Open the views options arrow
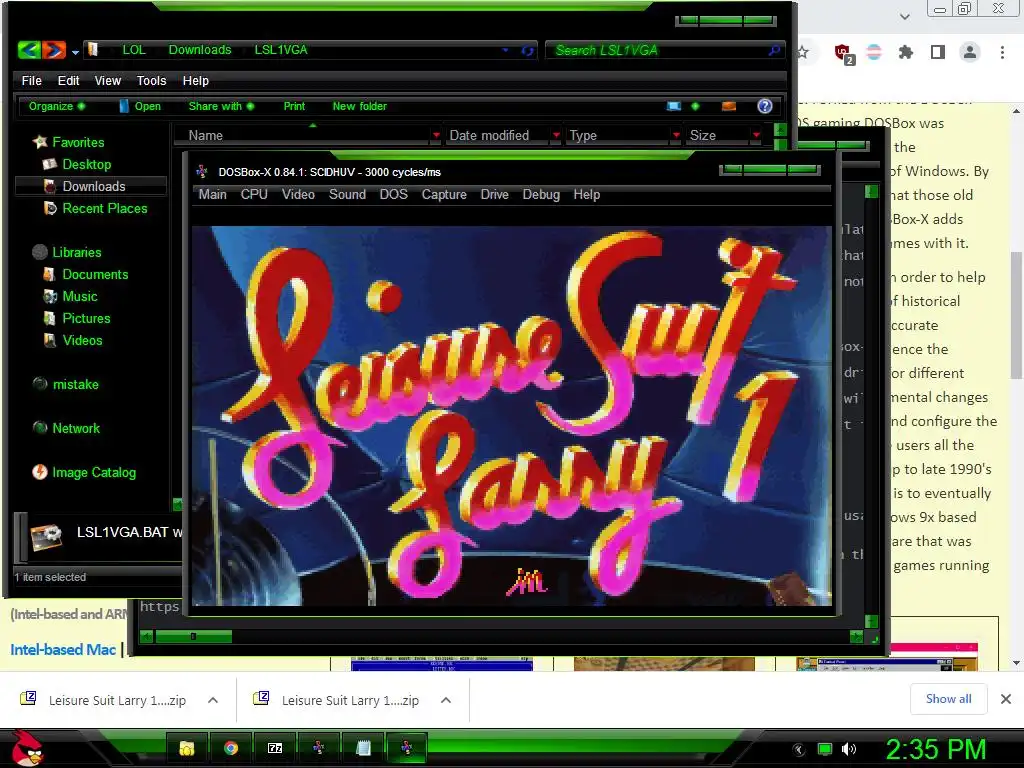The height and width of the screenshot is (768, 1024). [695, 106]
